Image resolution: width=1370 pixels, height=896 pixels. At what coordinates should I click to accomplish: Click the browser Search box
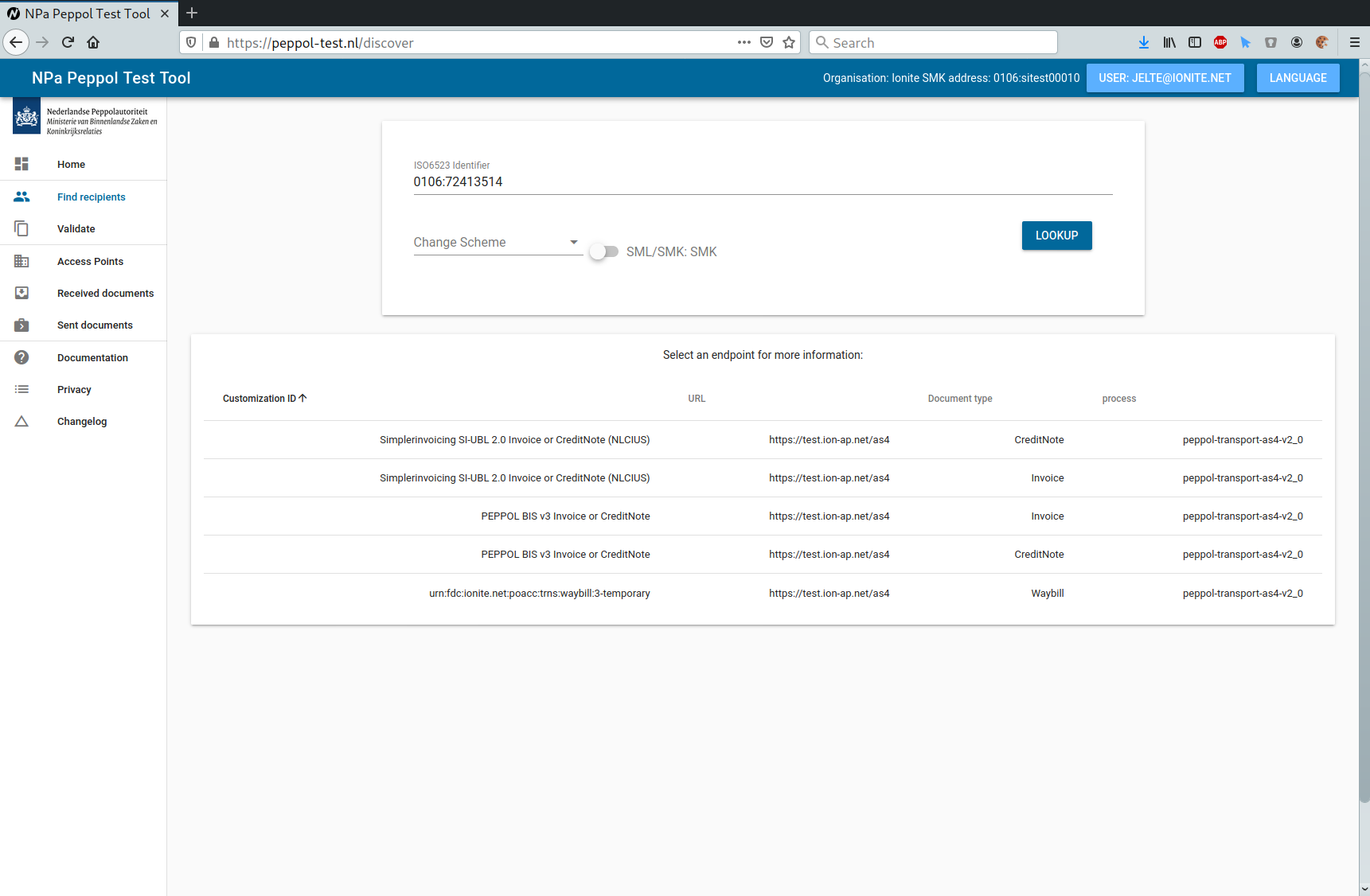coord(933,42)
